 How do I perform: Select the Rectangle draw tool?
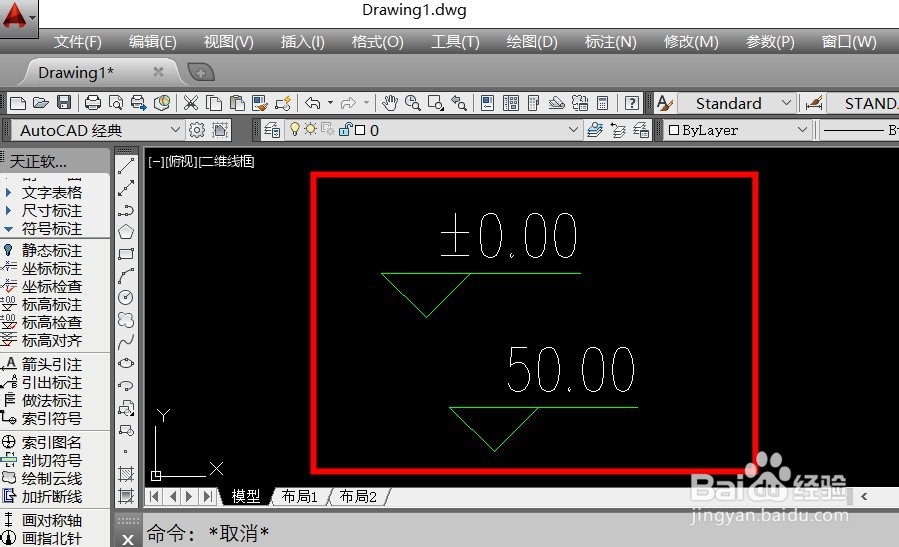[x=126, y=253]
